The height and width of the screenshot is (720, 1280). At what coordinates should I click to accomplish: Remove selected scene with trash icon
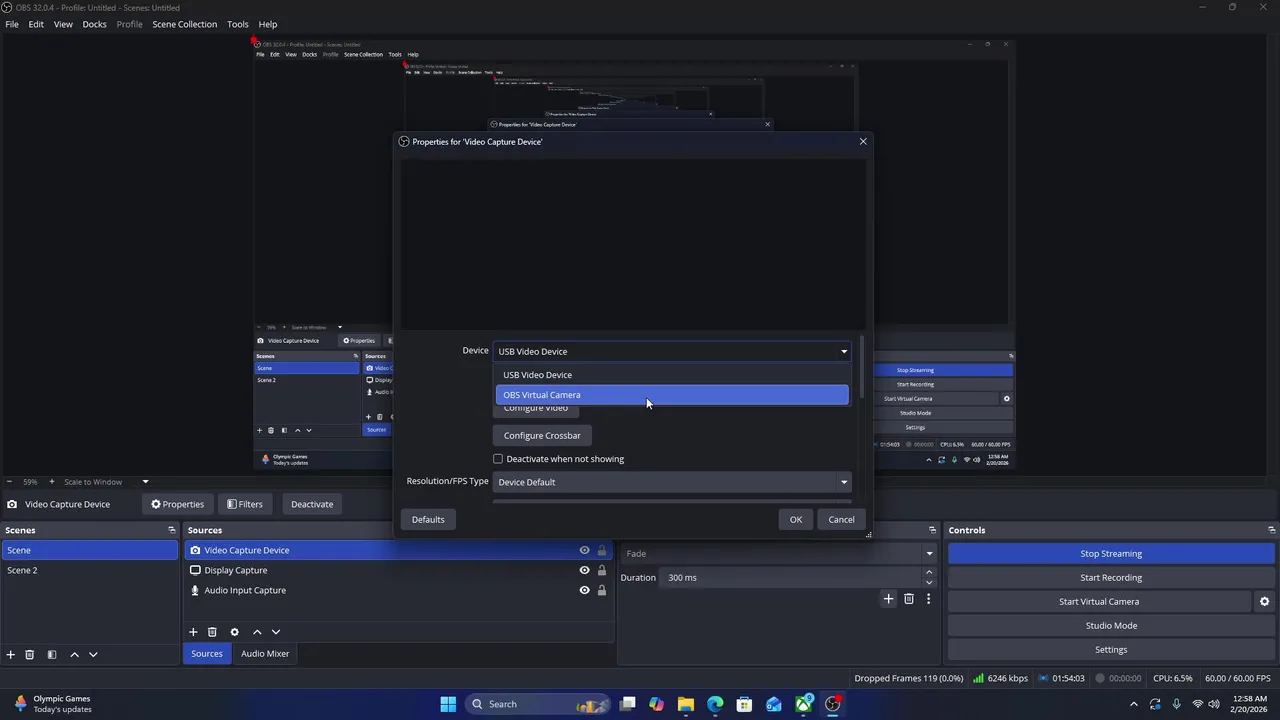(x=30, y=654)
